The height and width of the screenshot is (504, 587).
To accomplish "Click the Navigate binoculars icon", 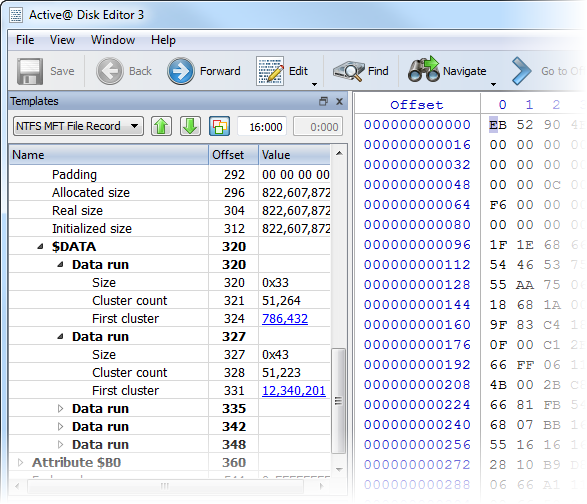I will (x=424, y=69).
